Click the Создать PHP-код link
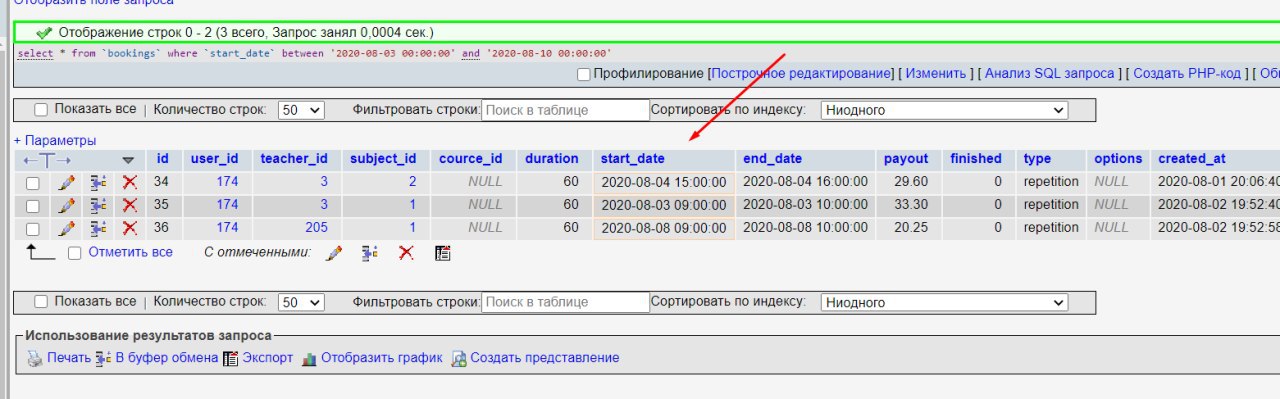Image resolution: width=1280 pixels, height=399 pixels. click(x=1187, y=74)
